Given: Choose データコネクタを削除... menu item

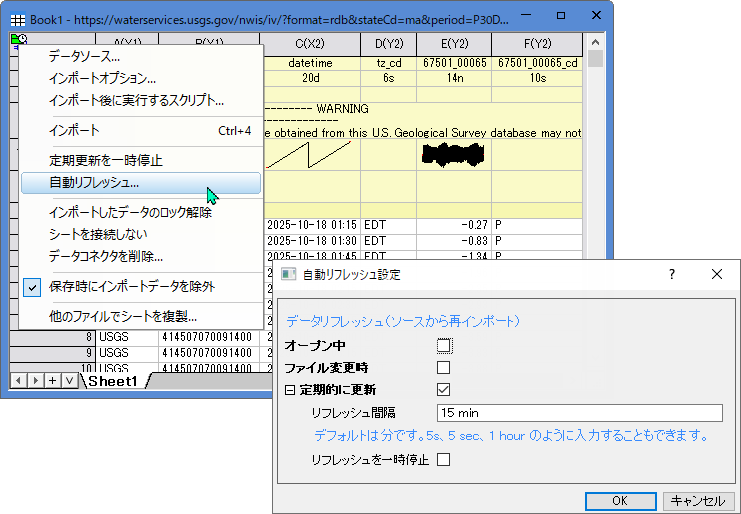Looking at the screenshot, I should [106, 257].
